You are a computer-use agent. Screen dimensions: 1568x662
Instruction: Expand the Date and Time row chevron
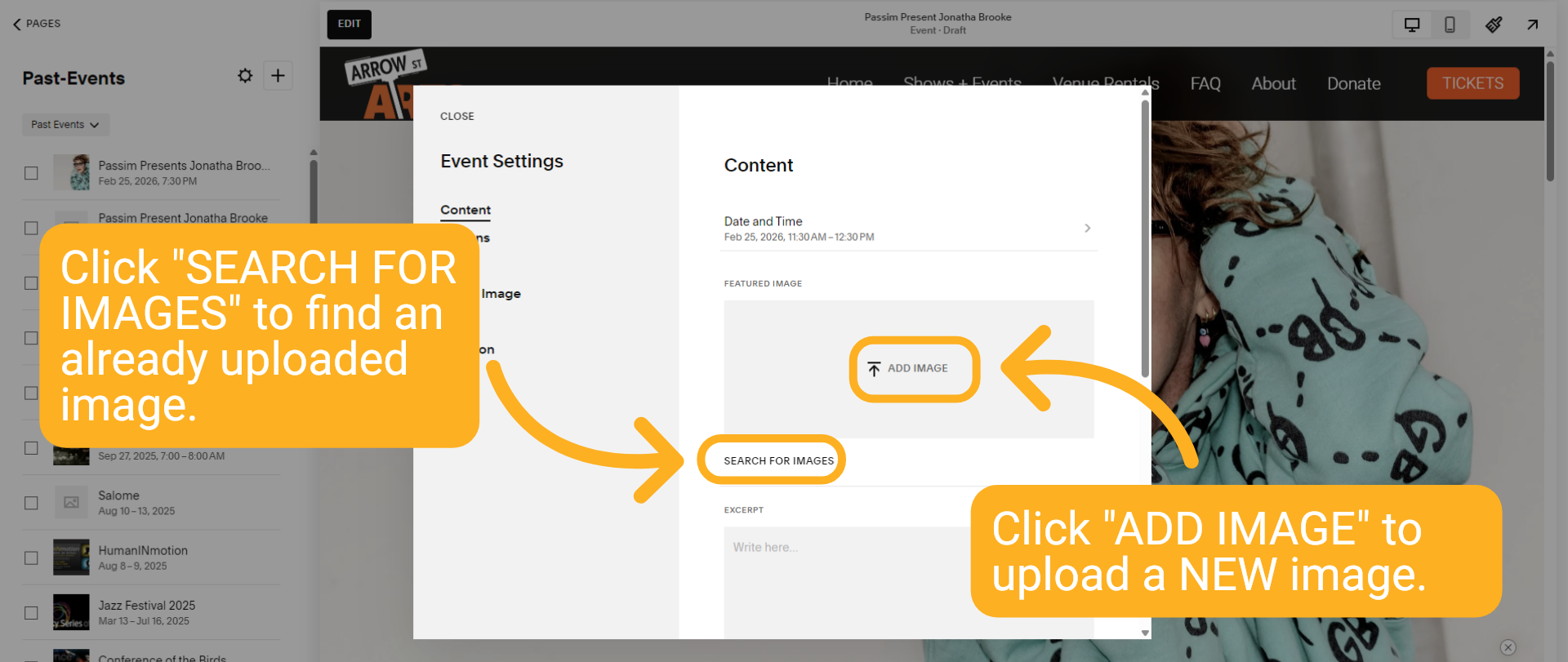tap(1087, 228)
